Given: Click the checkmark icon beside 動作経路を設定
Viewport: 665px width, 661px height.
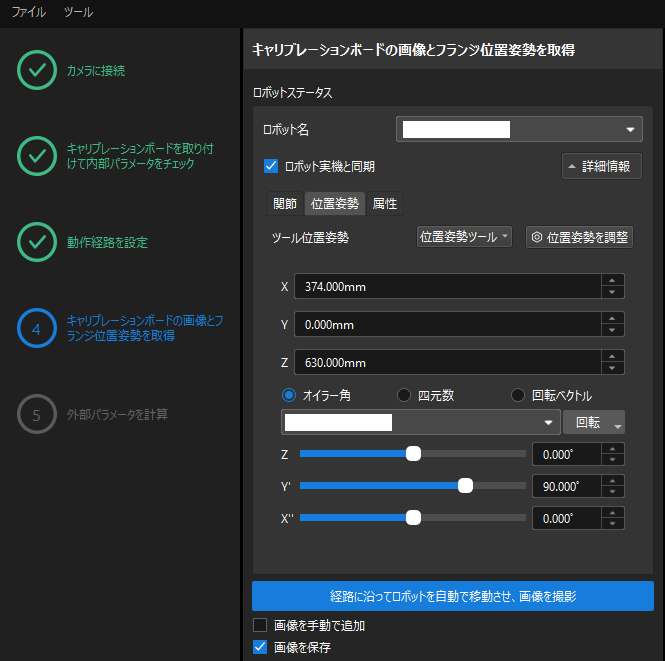Looking at the screenshot, I should coord(37,242).
